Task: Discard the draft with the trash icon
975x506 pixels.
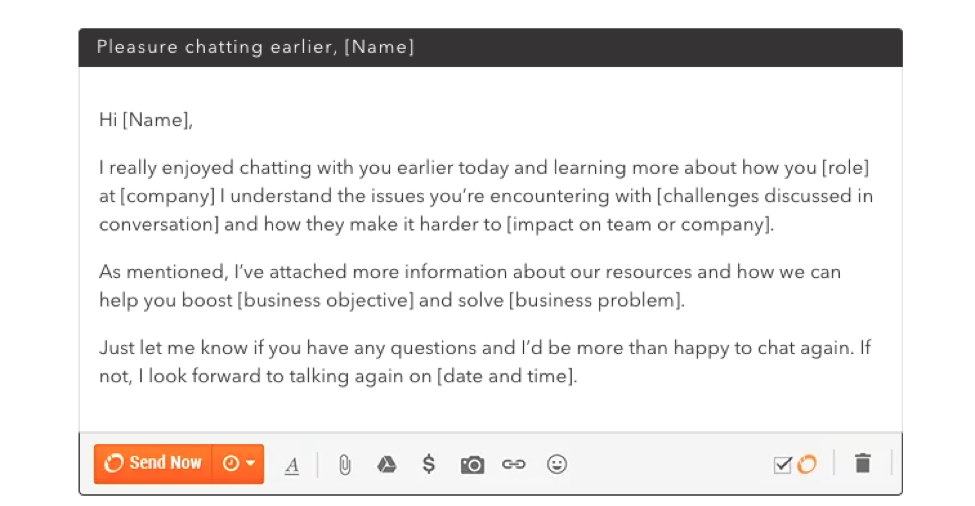Action: [863, 463]
